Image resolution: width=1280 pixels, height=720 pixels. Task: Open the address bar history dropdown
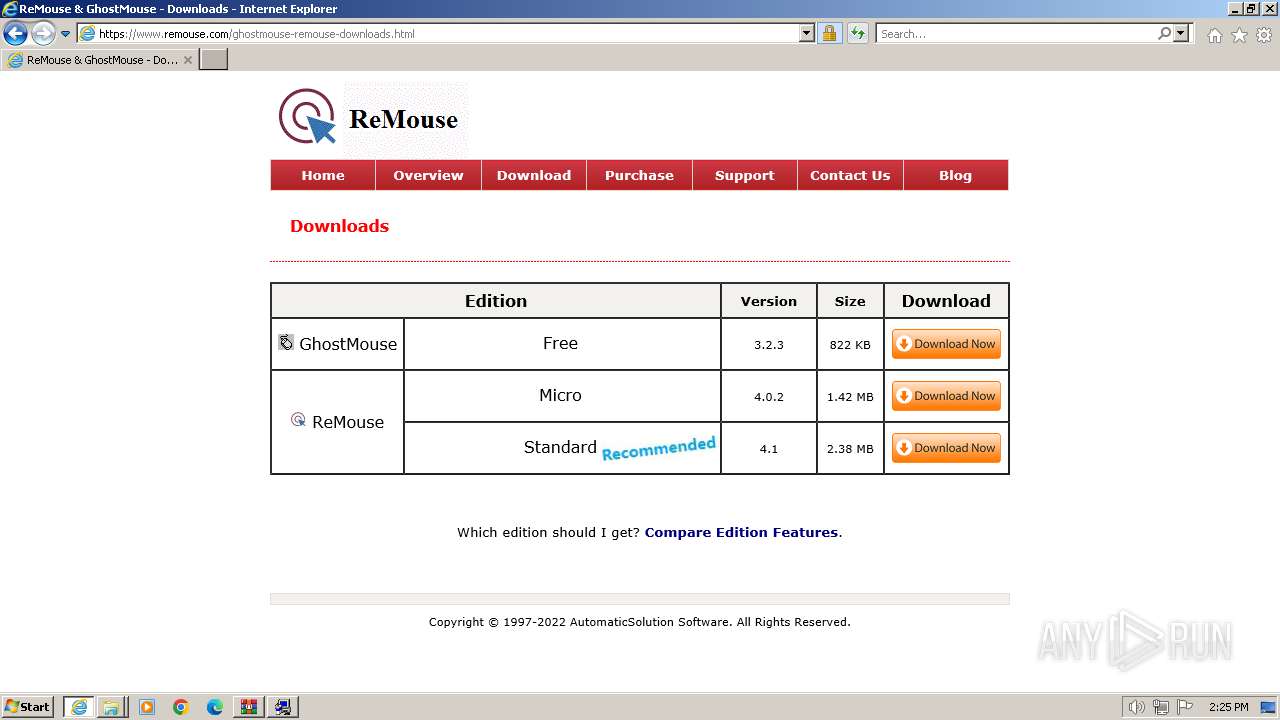(807, 33)
